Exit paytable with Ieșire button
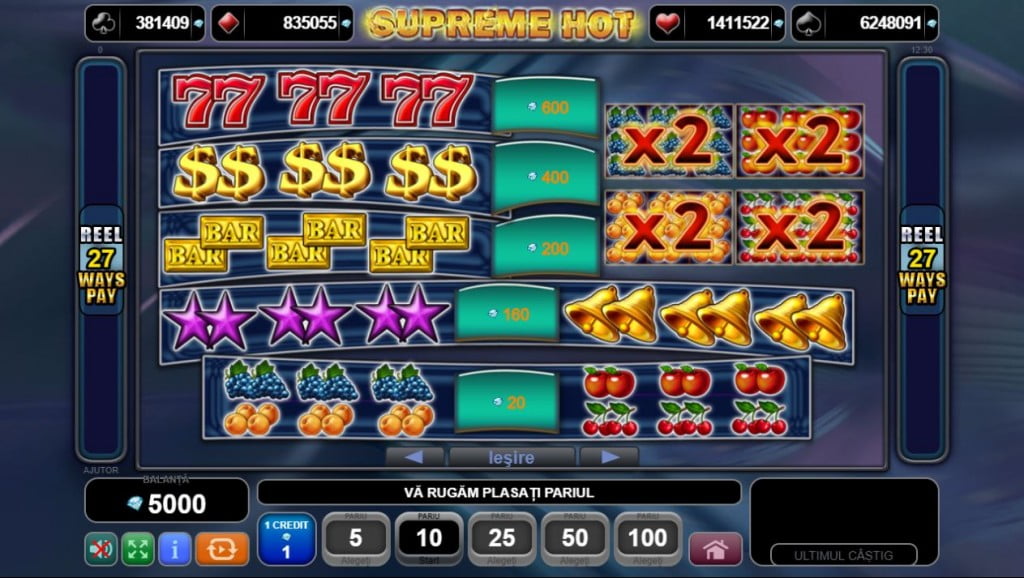The height and width of the screenshot is (578, 1024). pos(512,457)
